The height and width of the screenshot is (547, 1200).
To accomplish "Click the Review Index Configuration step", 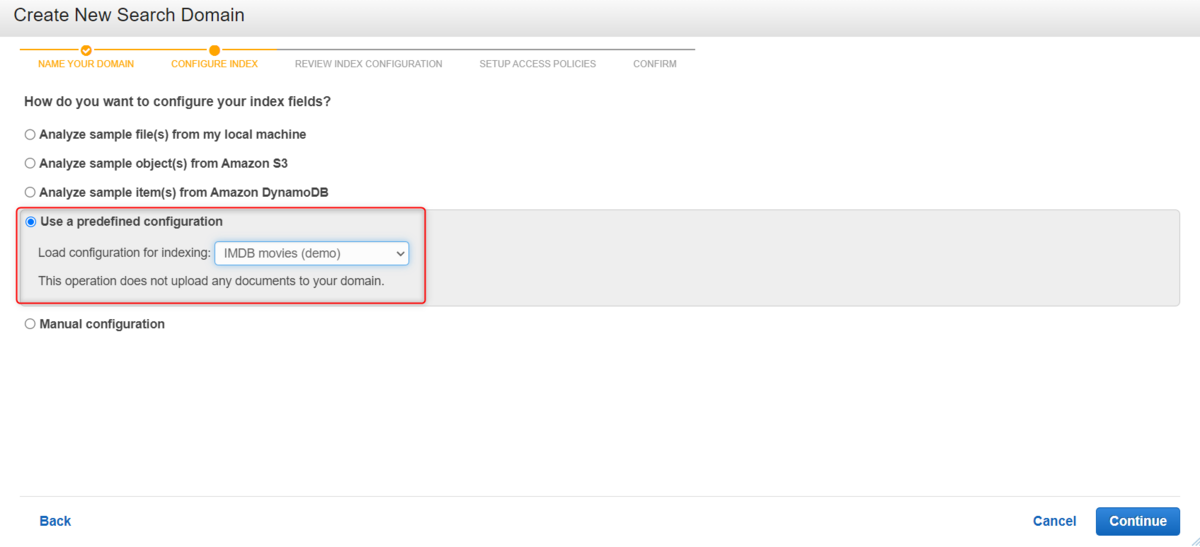I will (368, 64).
